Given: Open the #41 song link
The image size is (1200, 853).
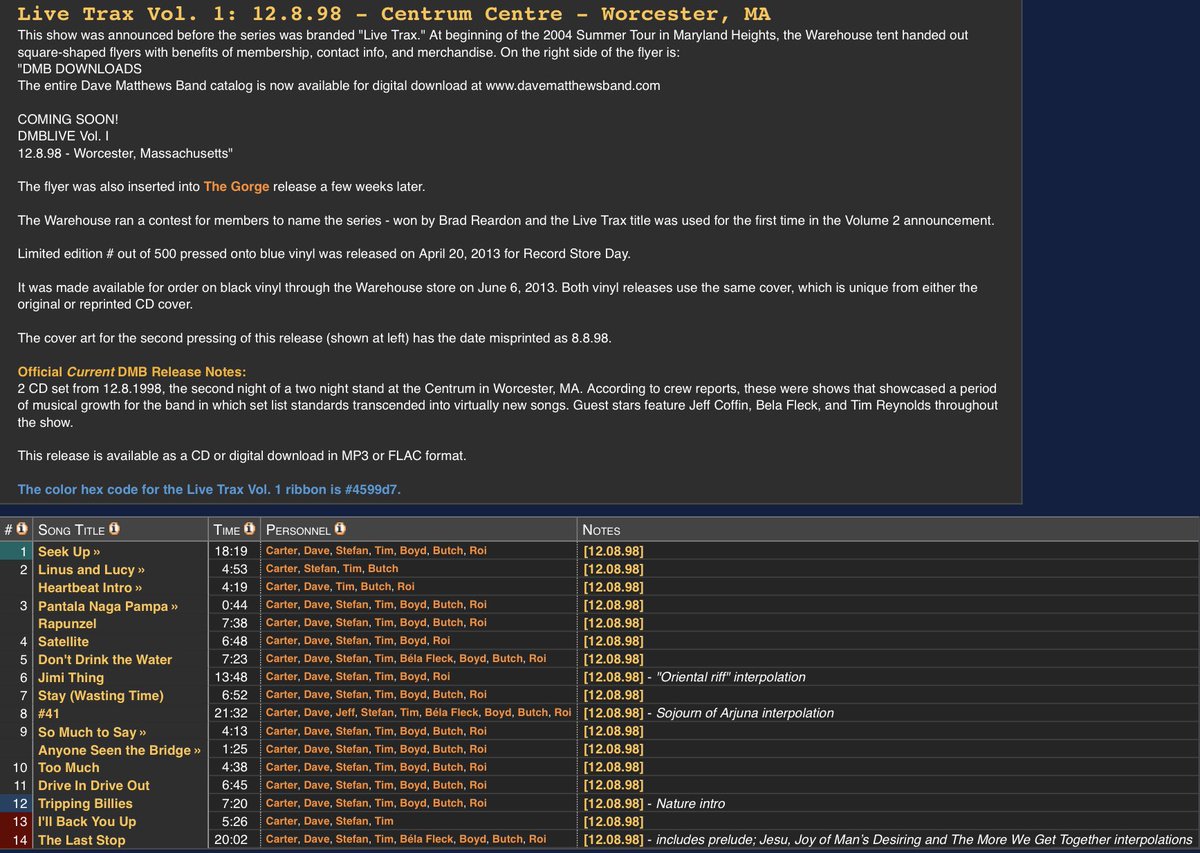Looking at the screenshot, I should pyautogui.click(x=48, y=713).
